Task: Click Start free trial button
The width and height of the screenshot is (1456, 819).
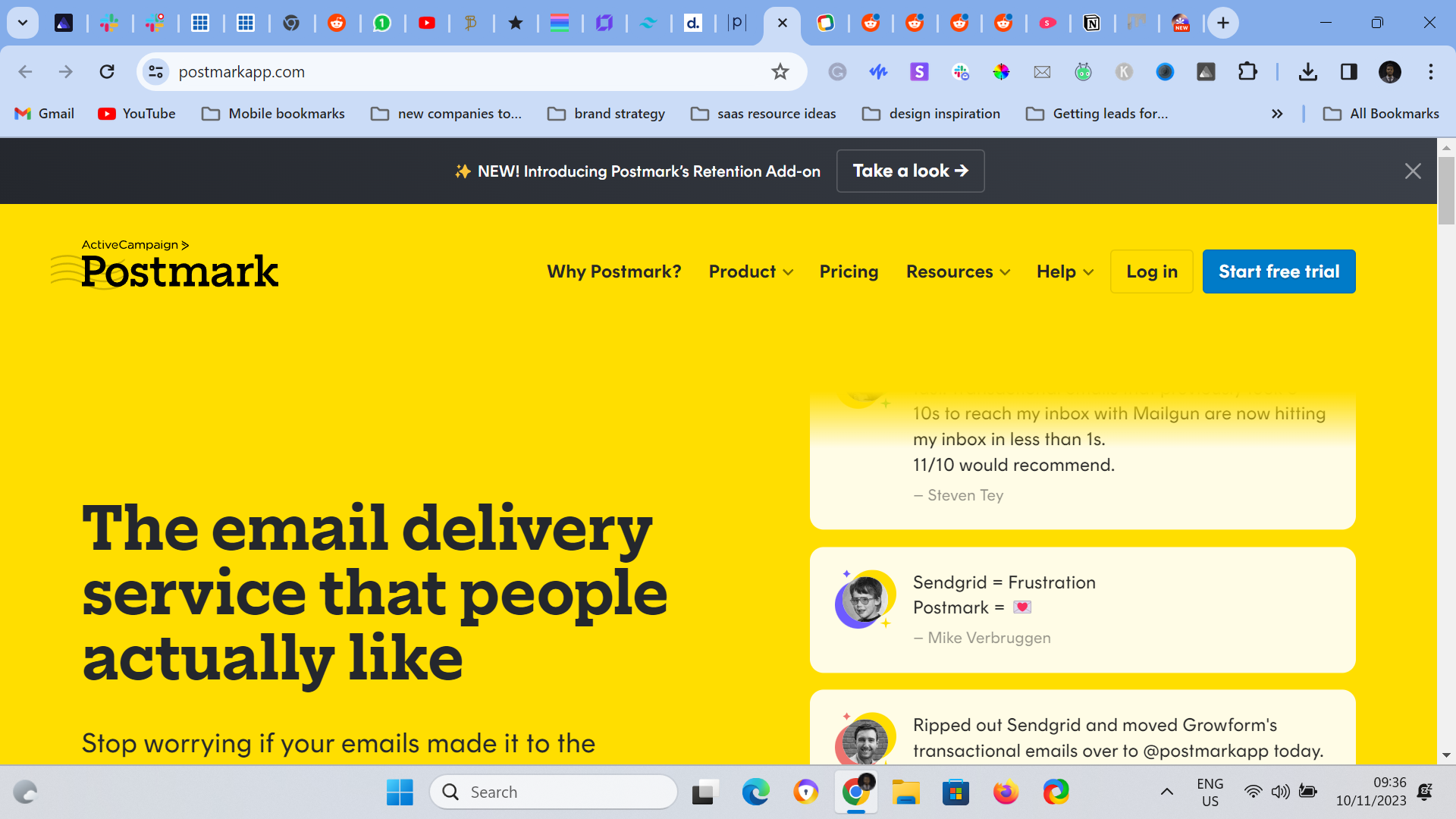Action: point(1279,271)
